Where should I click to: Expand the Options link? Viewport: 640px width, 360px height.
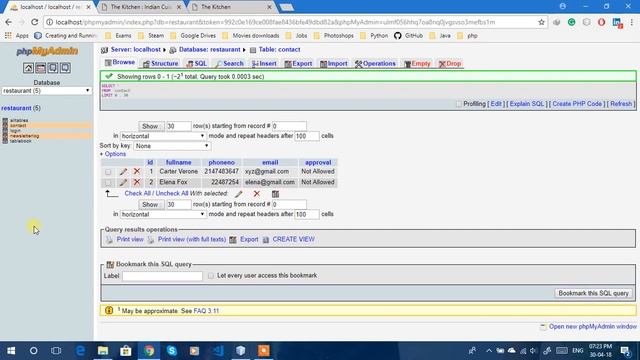[115, 154]
